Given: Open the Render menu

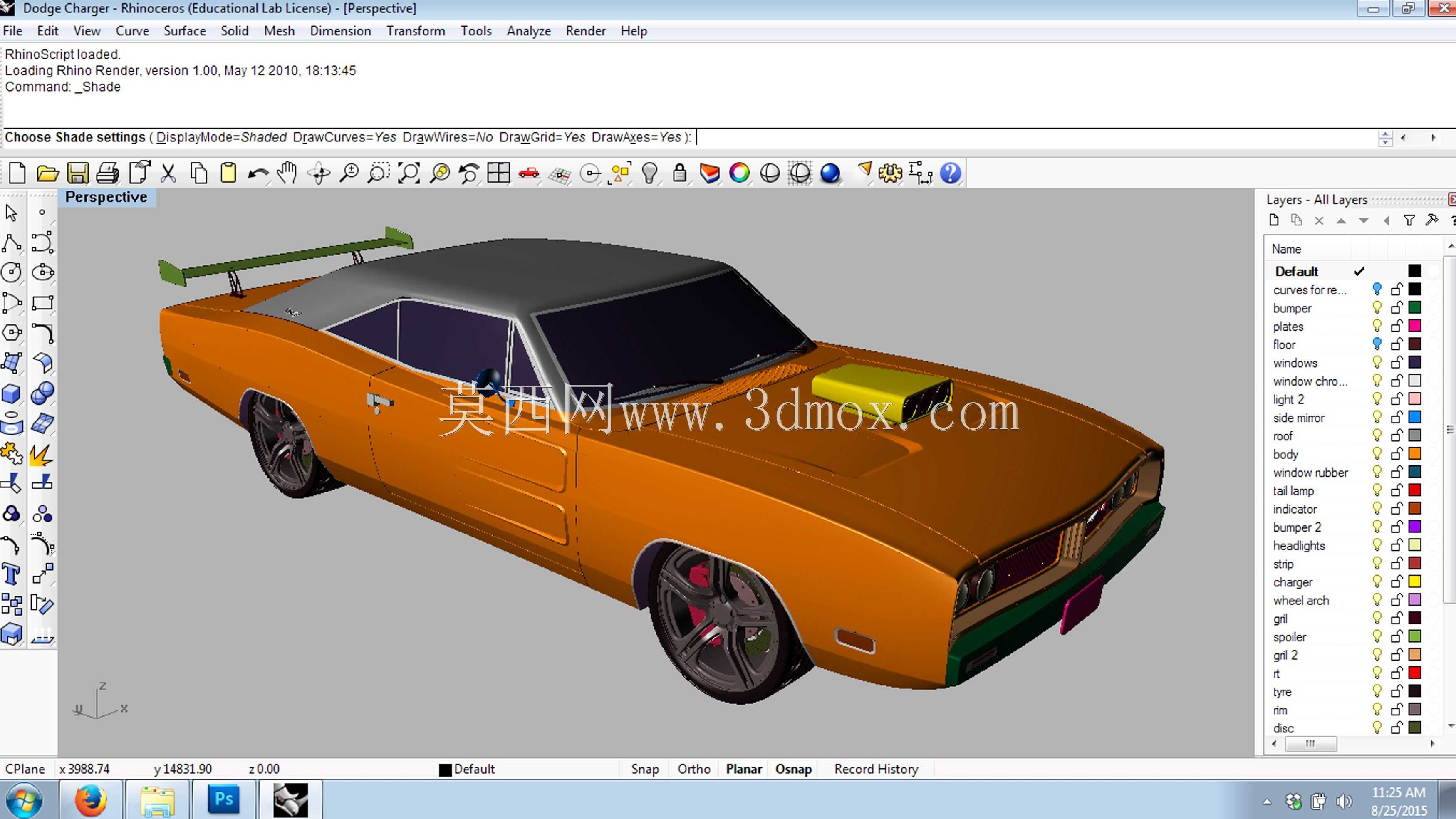Looking at the screenshot, I should click(586, 31).
